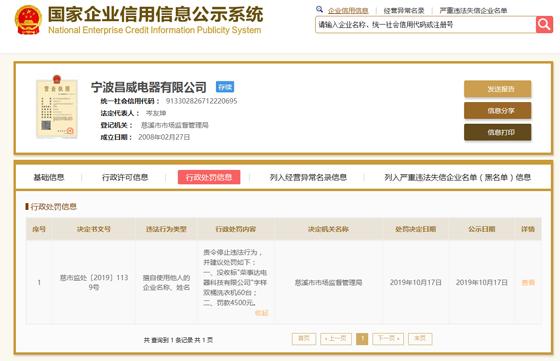Image resolution: width=560 pixels, height=361 pixels.
Task: Click the establishment date 2008年02月27日
Action: pyautogui.click(x=164, y=137)
